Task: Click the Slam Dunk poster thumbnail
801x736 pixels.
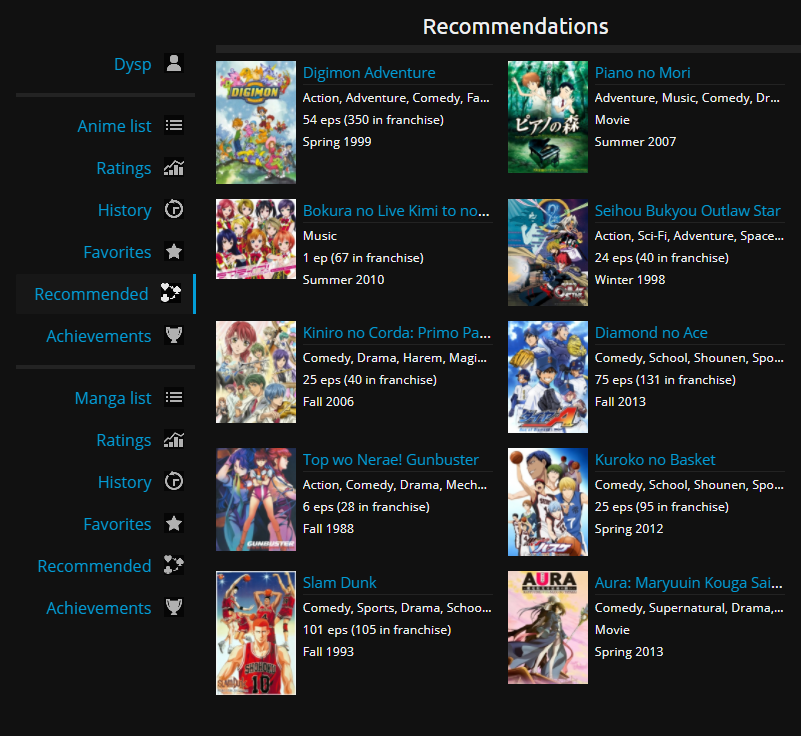Action: tap(256, 633)
